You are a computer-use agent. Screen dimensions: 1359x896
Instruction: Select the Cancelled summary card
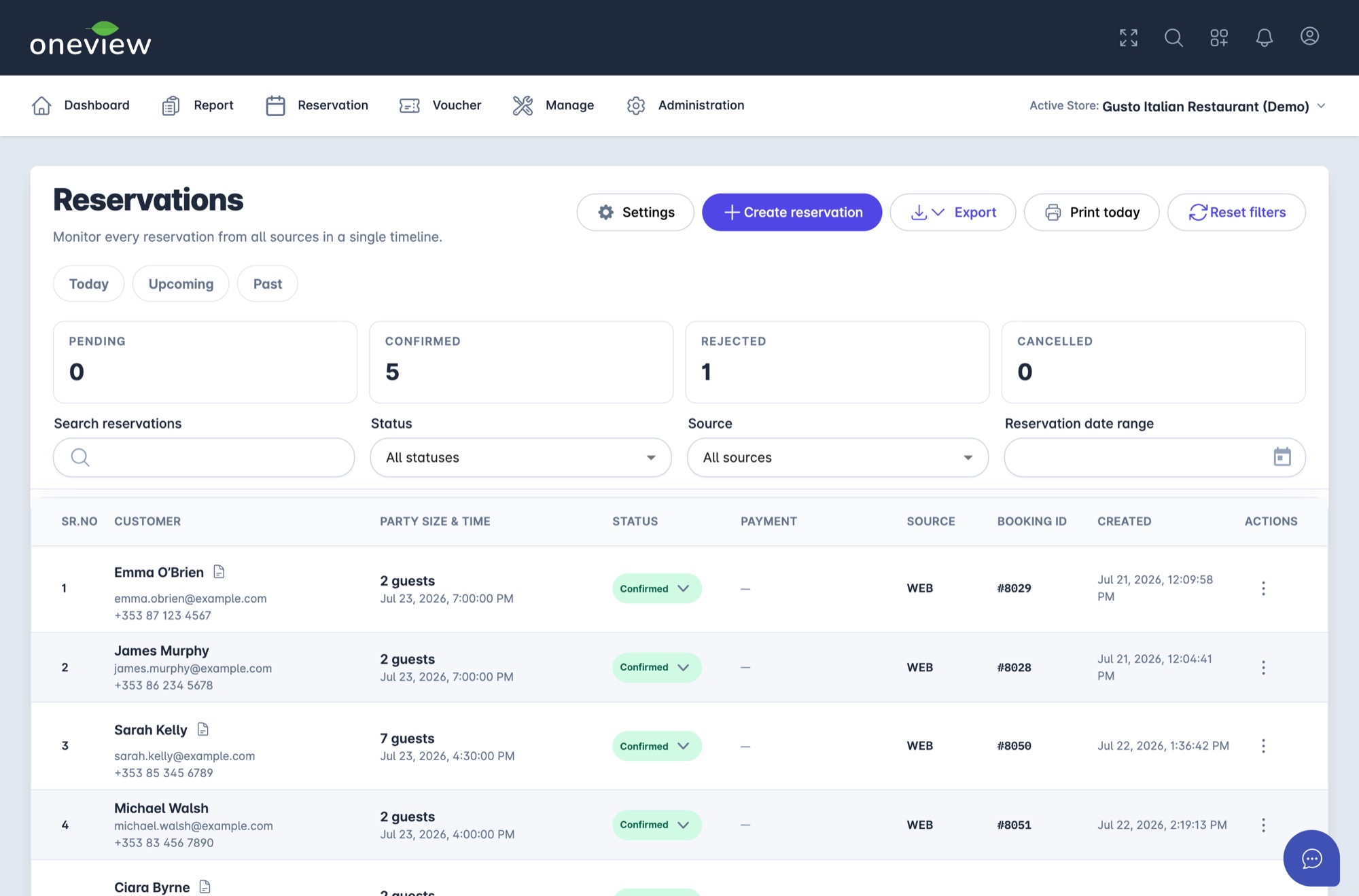1153,362
